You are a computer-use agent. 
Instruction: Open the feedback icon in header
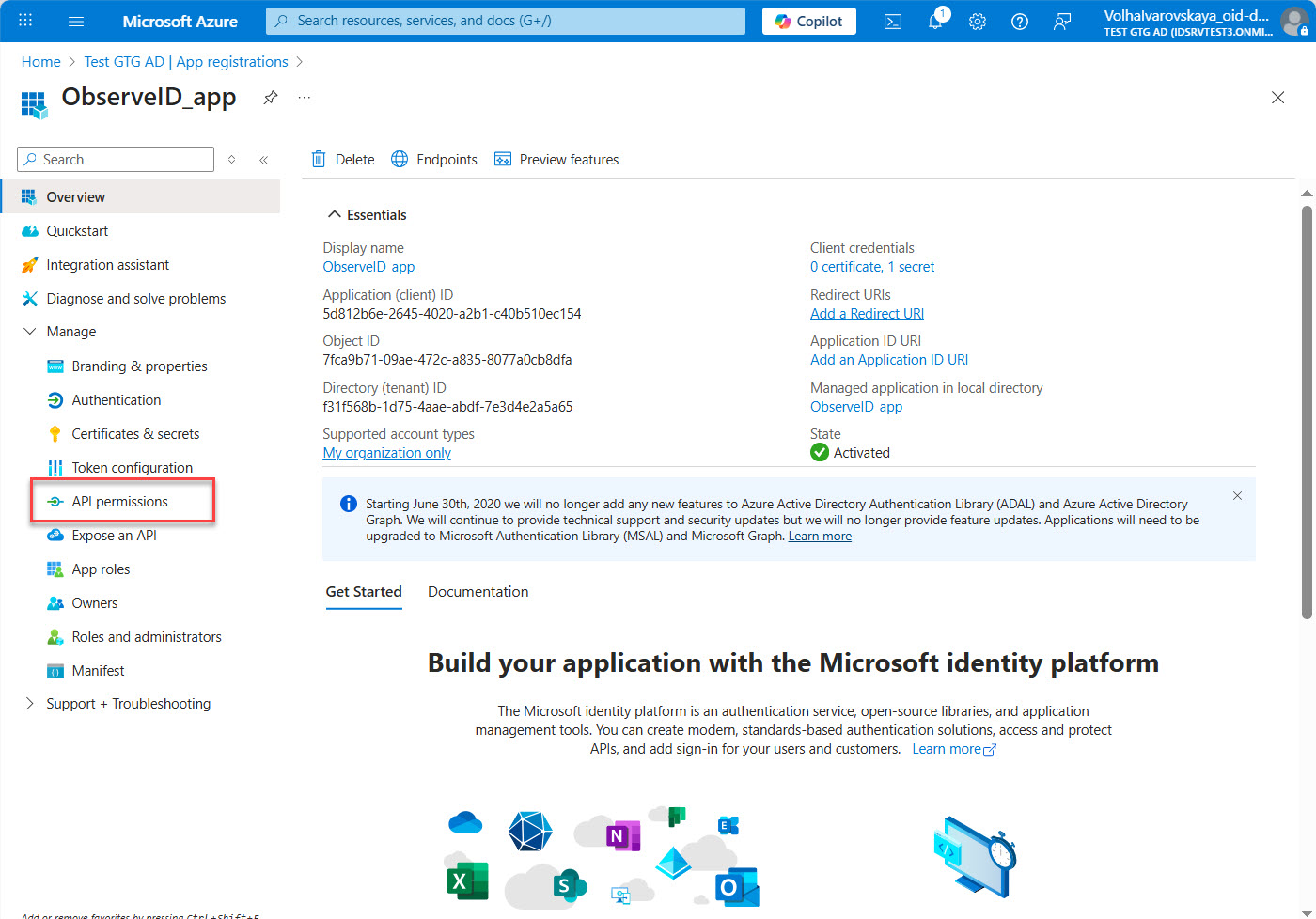(1062, 22)
